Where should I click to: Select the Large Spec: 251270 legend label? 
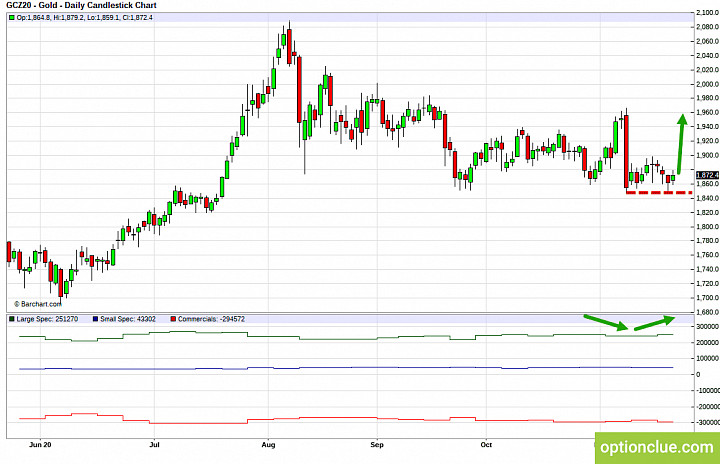coord(47,319)
